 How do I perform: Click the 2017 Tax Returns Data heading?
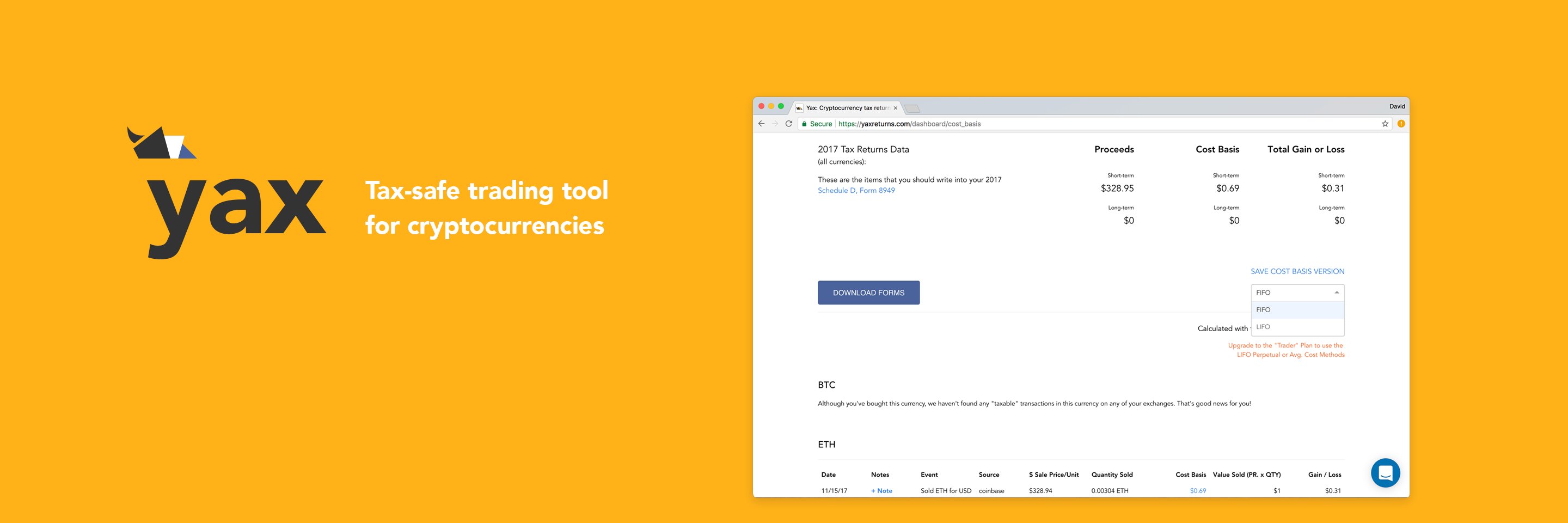coord(863,149)
